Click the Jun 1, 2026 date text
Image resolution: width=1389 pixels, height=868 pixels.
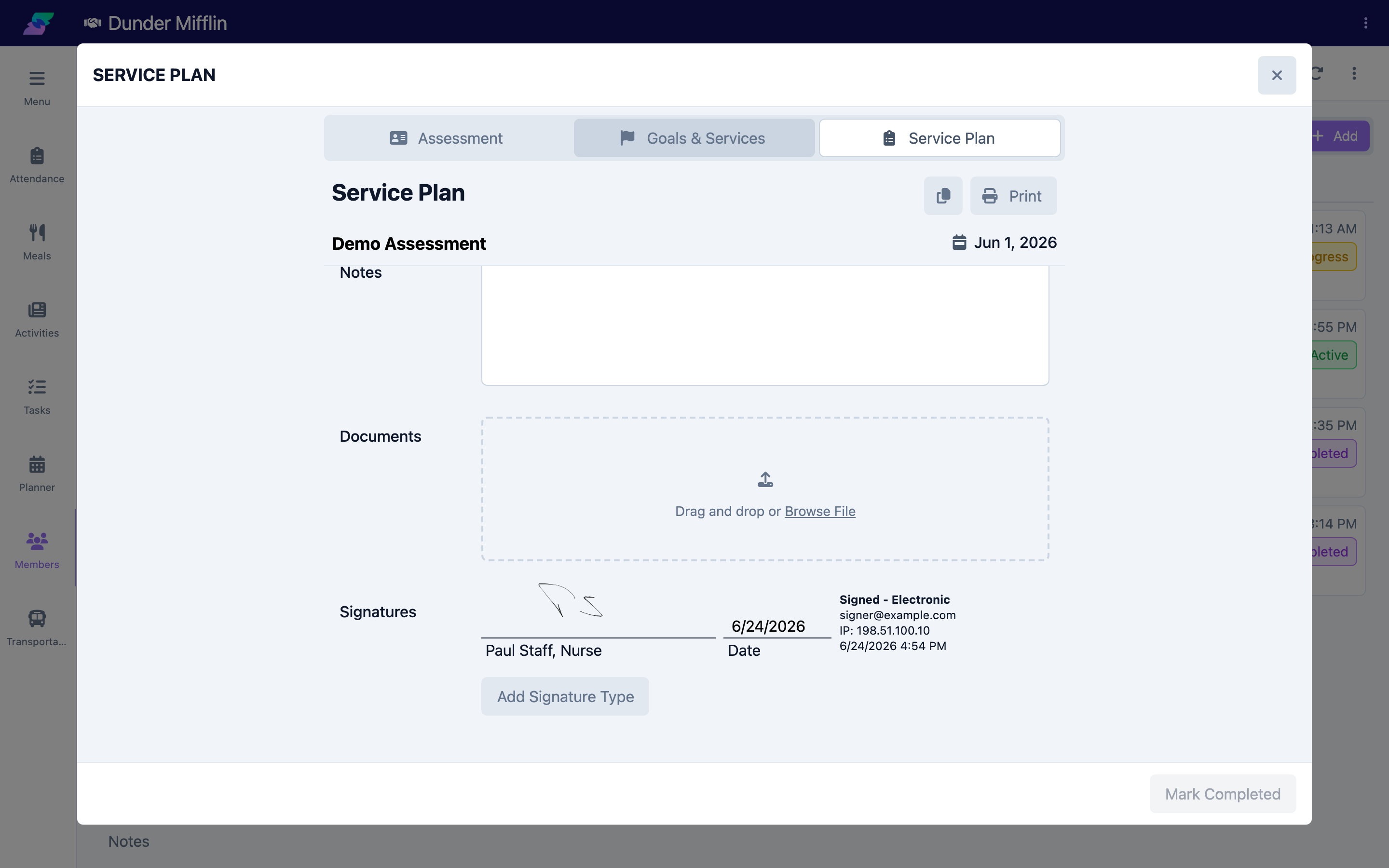pyautogui.click(x=1015, y=242)
